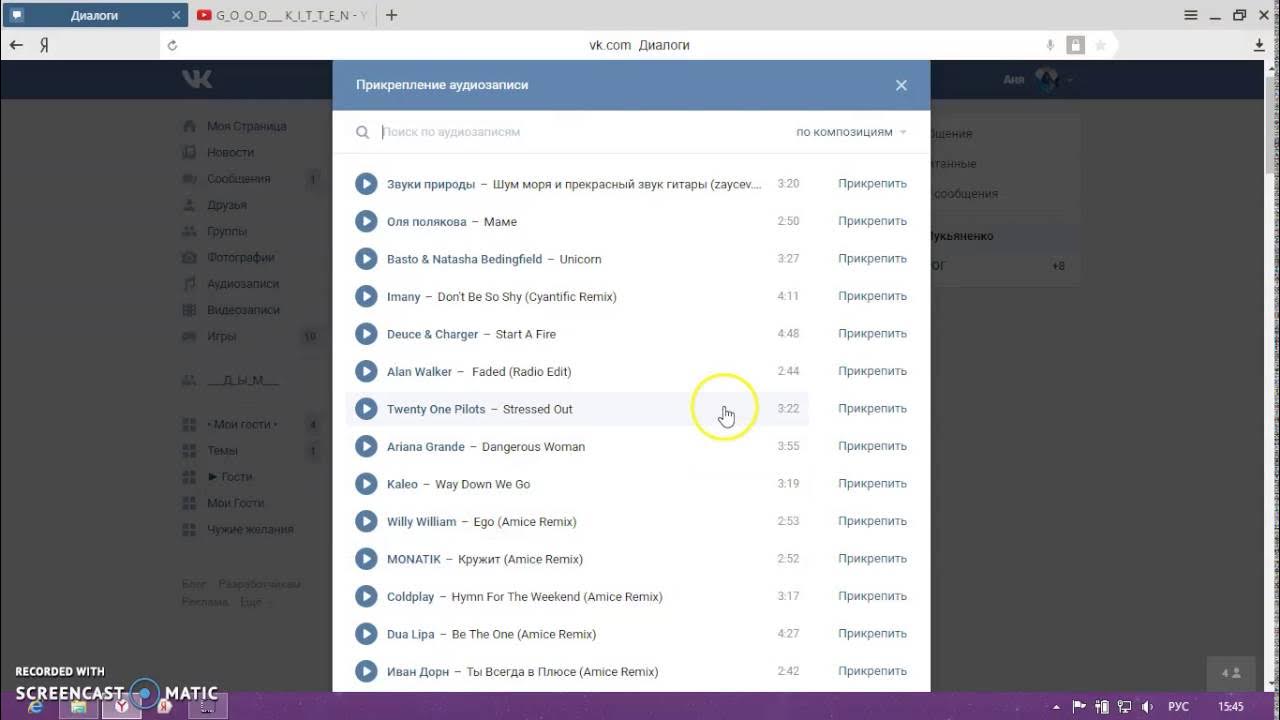Play Kaleo Way Down We Go

click(366, 484)
